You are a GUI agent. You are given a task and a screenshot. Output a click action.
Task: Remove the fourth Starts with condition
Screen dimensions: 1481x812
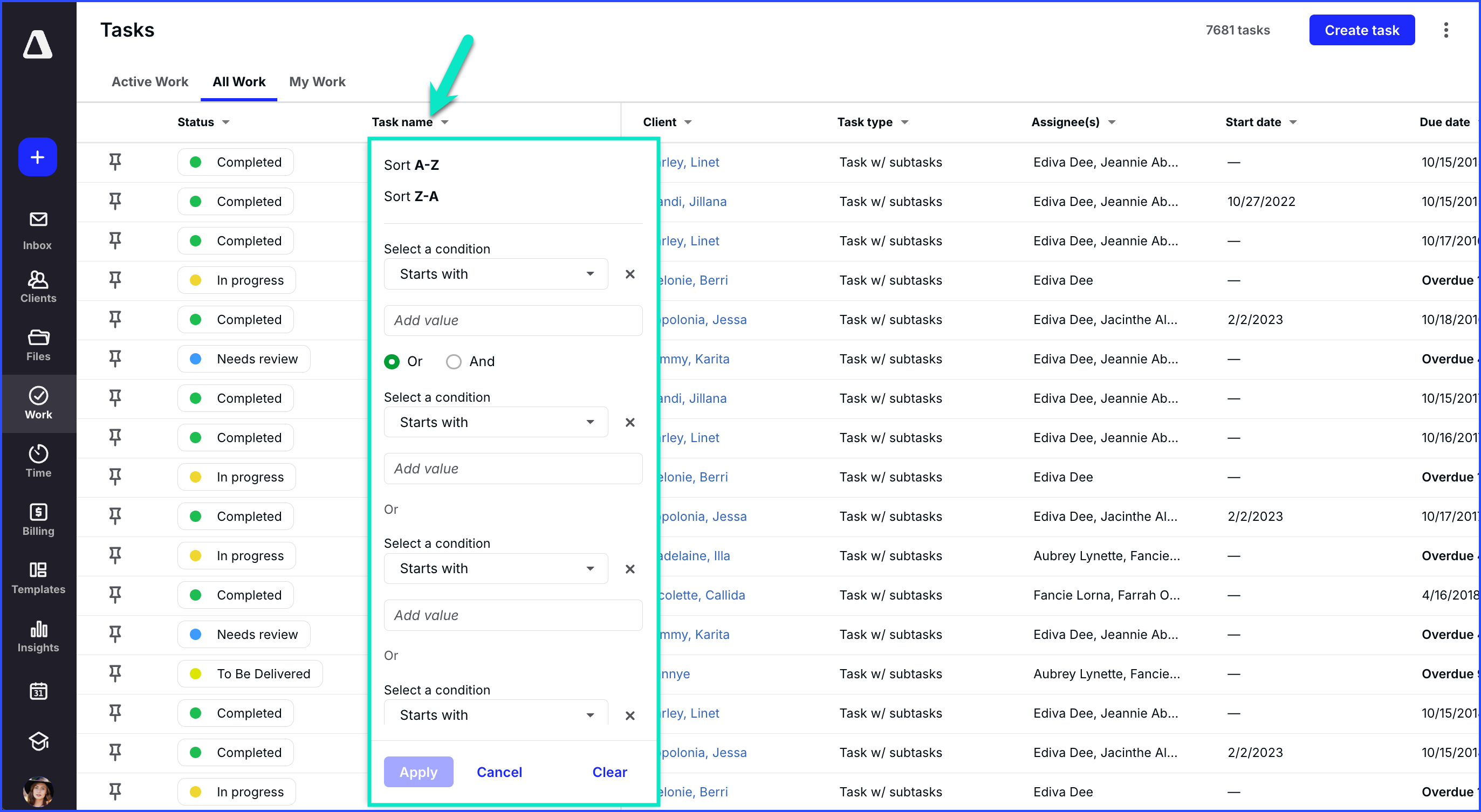click(629, 715)
